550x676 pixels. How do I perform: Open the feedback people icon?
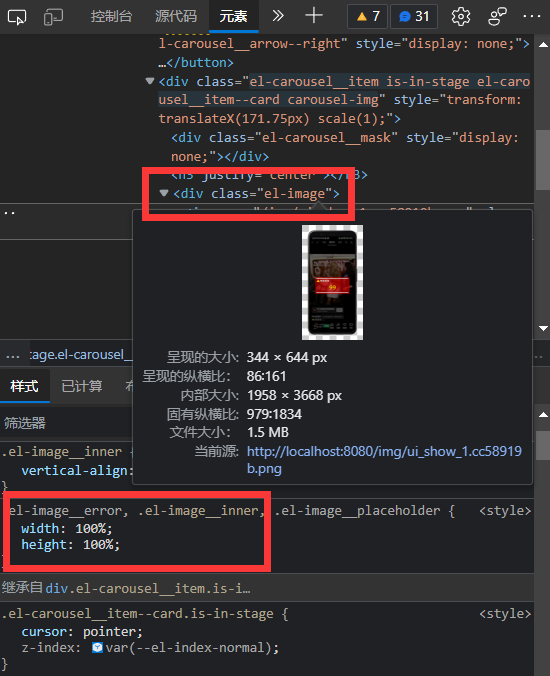(x=497, y=17)
